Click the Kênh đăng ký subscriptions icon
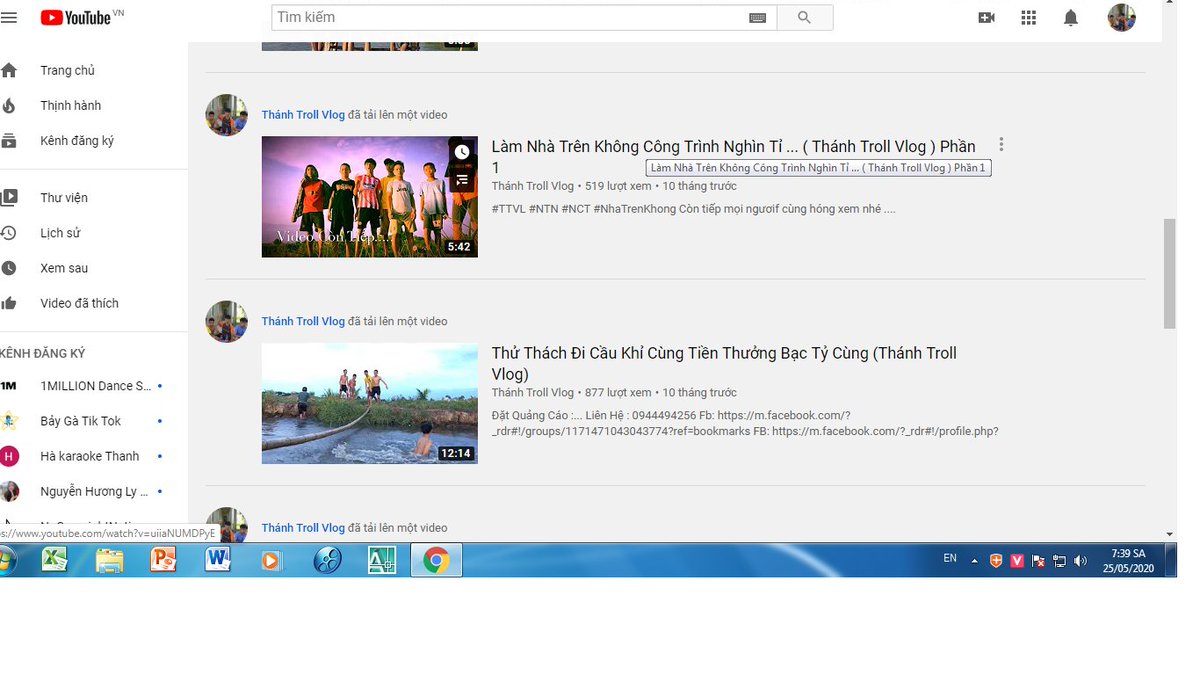The image size is (1200, 675). tap(9, 141)
